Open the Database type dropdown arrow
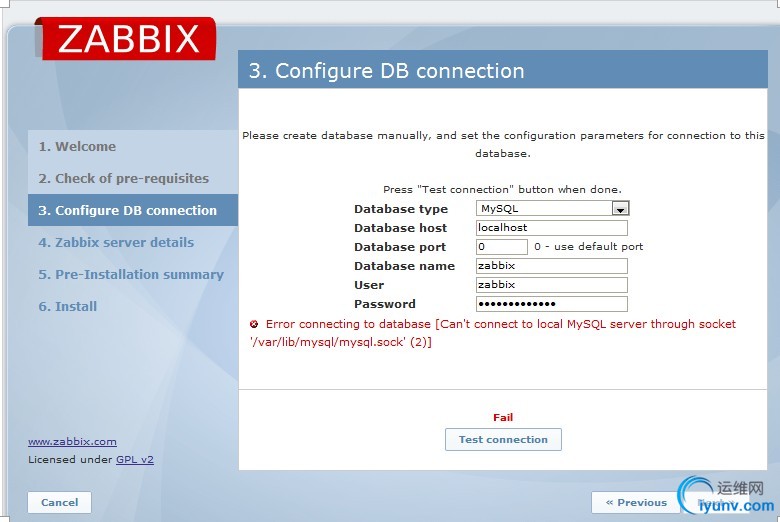 [620, 209]
